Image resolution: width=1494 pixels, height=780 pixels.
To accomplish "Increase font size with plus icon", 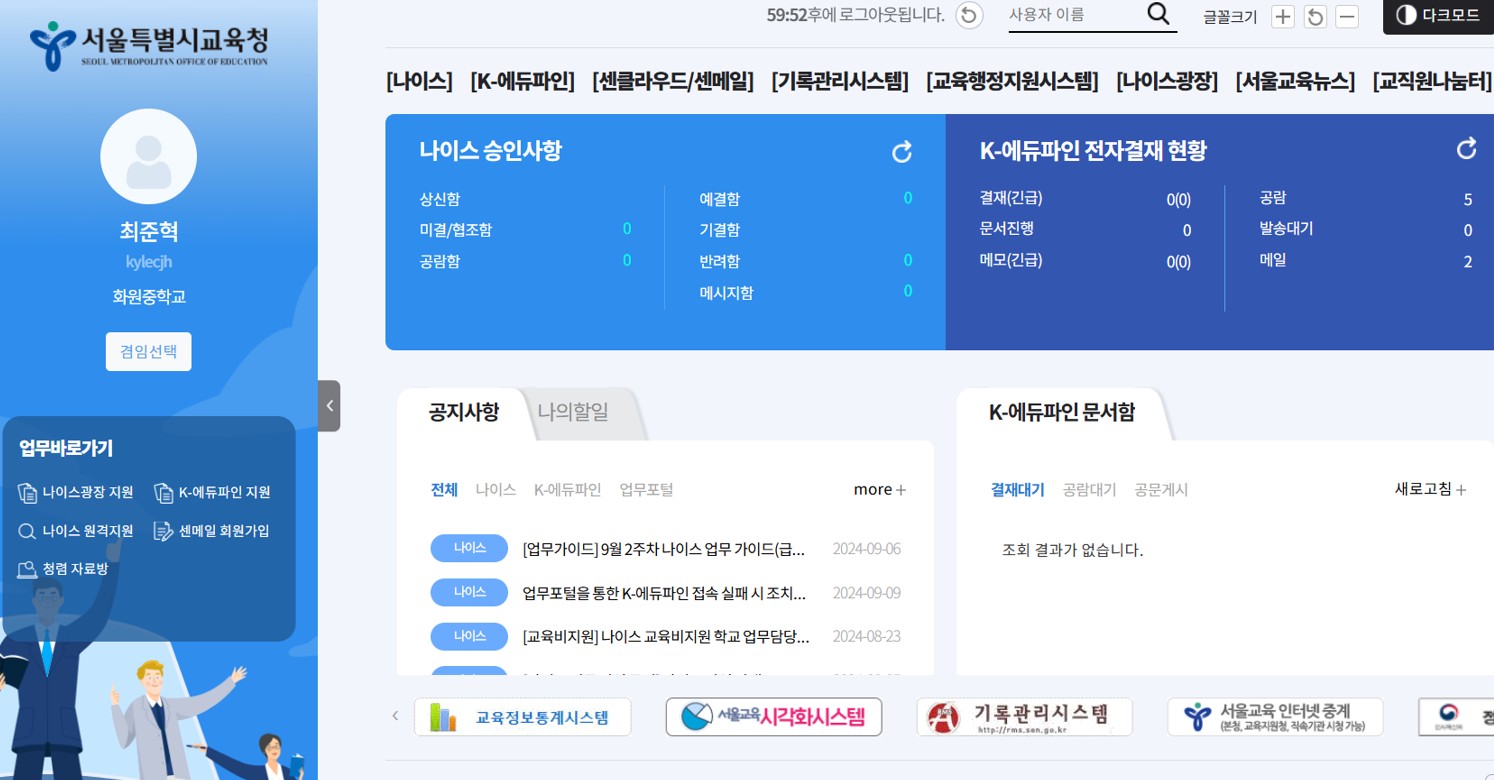I will (1283, 16).
